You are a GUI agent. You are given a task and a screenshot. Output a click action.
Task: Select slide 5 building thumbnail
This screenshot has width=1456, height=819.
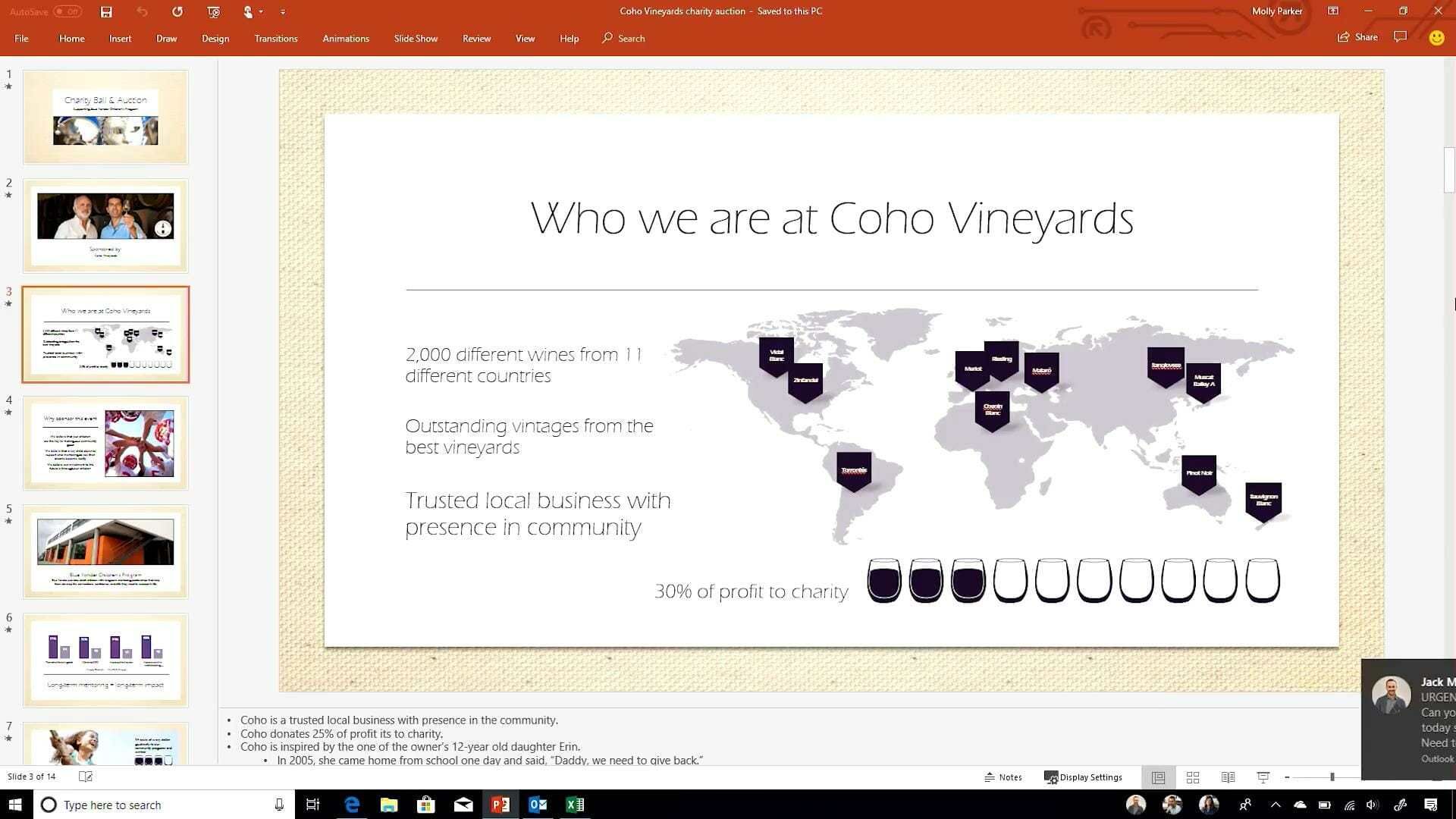pyautogui.click(x=105, y=551)
